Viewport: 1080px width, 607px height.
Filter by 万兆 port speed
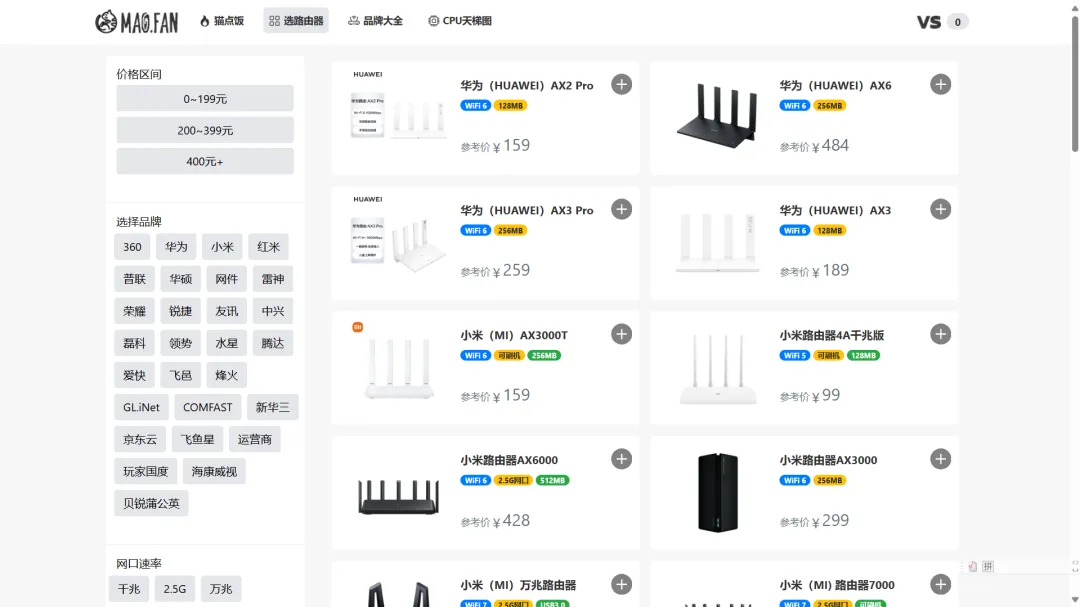coord(221,589)
